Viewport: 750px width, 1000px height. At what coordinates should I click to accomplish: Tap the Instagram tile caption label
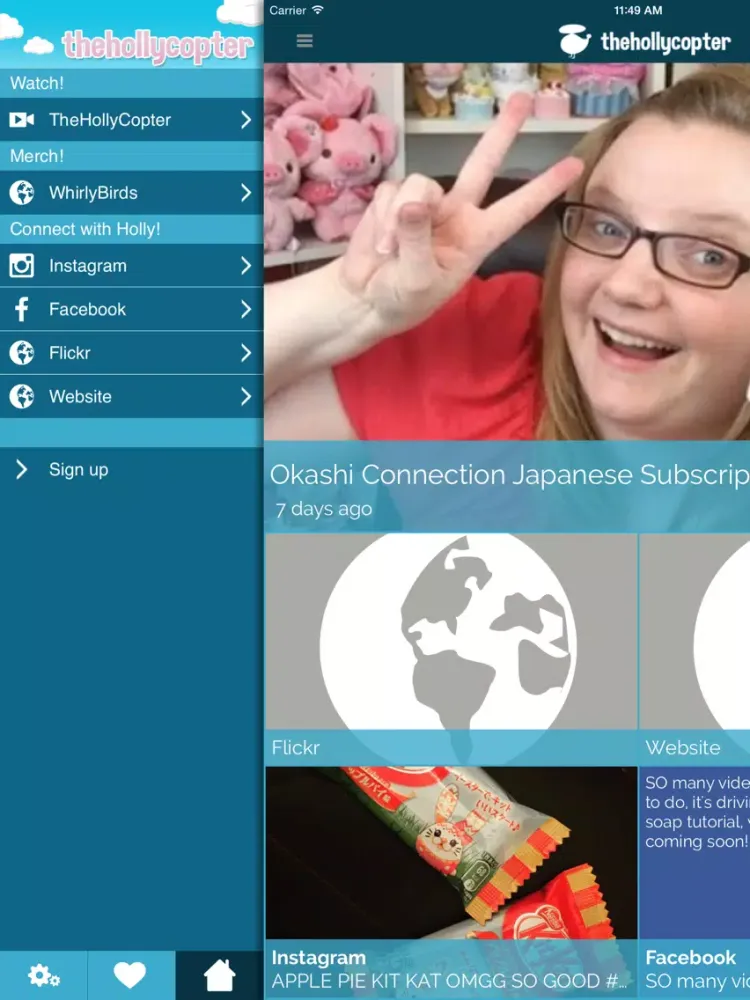click(318, 957)
